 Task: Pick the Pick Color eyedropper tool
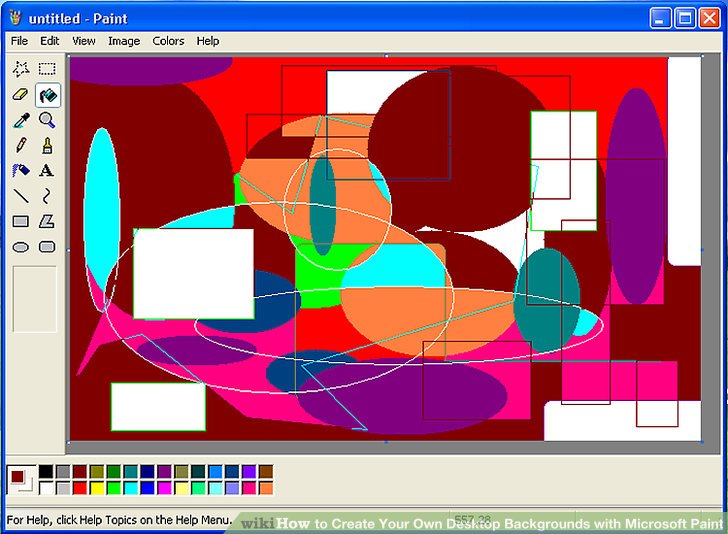[x=21, y=120]
